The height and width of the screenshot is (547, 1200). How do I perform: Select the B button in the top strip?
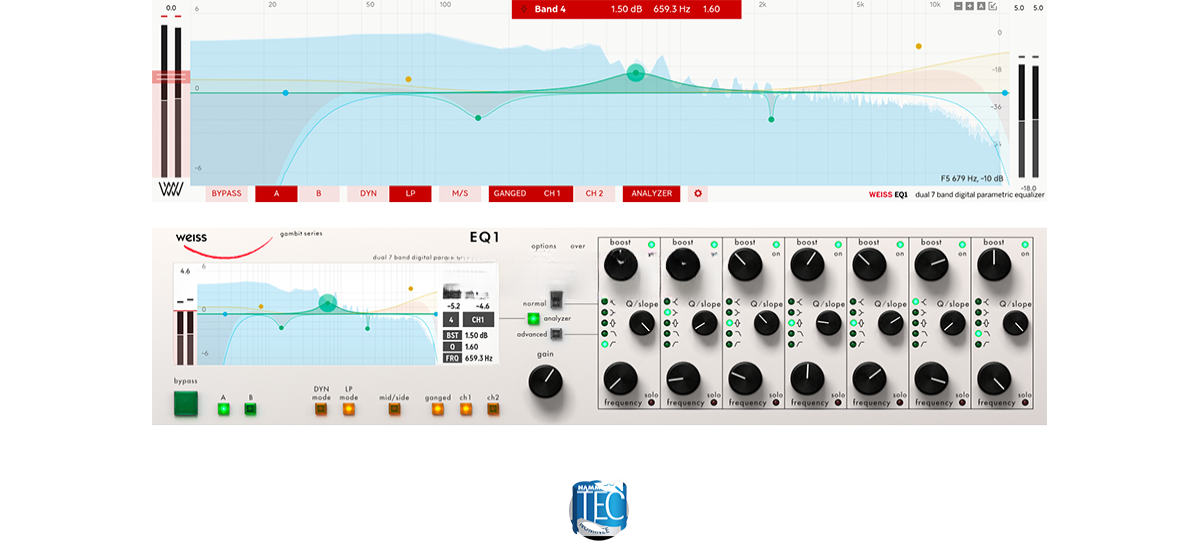(319, 193)
